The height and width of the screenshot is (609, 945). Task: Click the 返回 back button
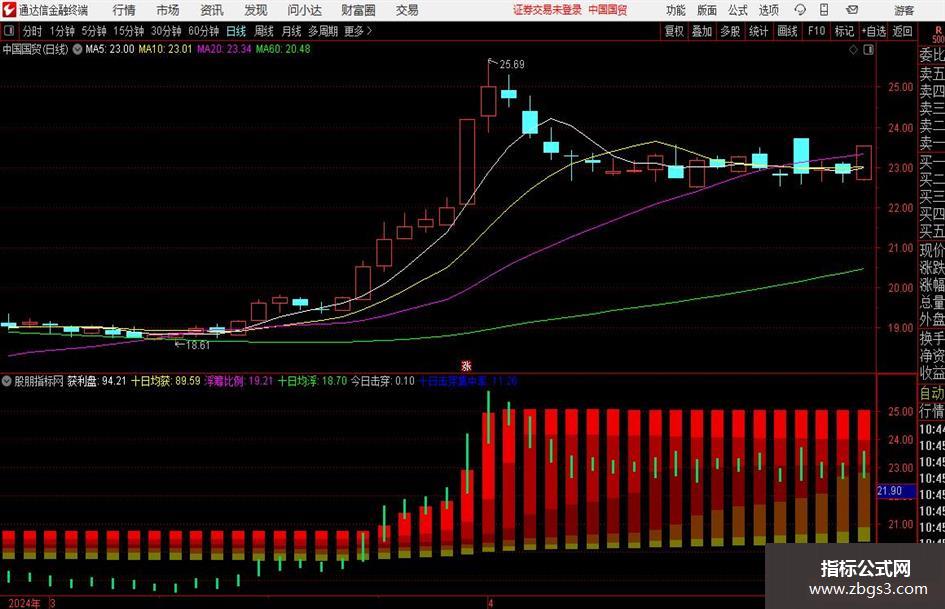tap(902, 31)
